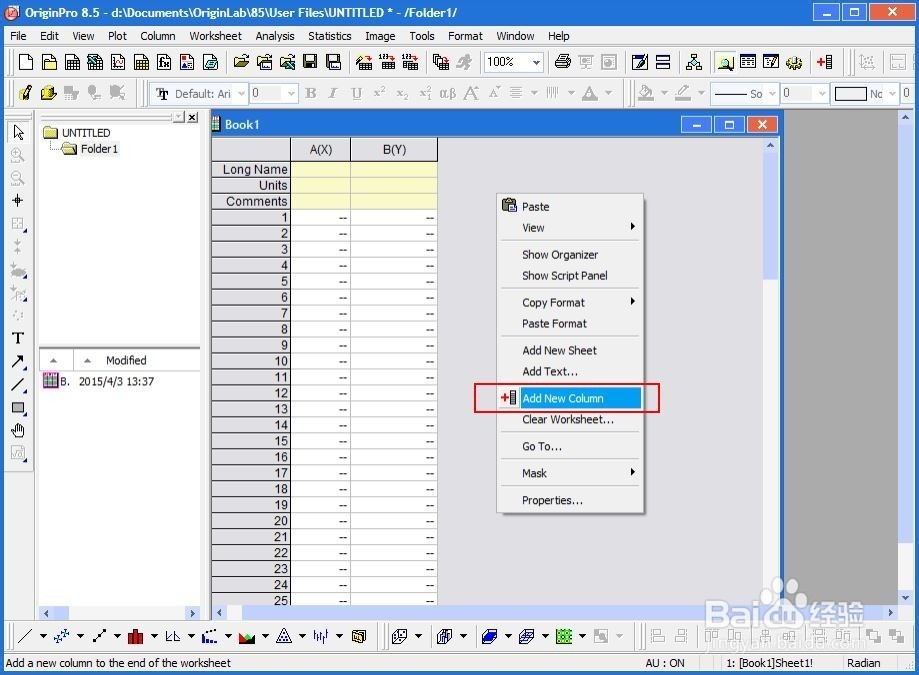Click the Print icon
The image size is (919, 675).
tap(563, 62)
